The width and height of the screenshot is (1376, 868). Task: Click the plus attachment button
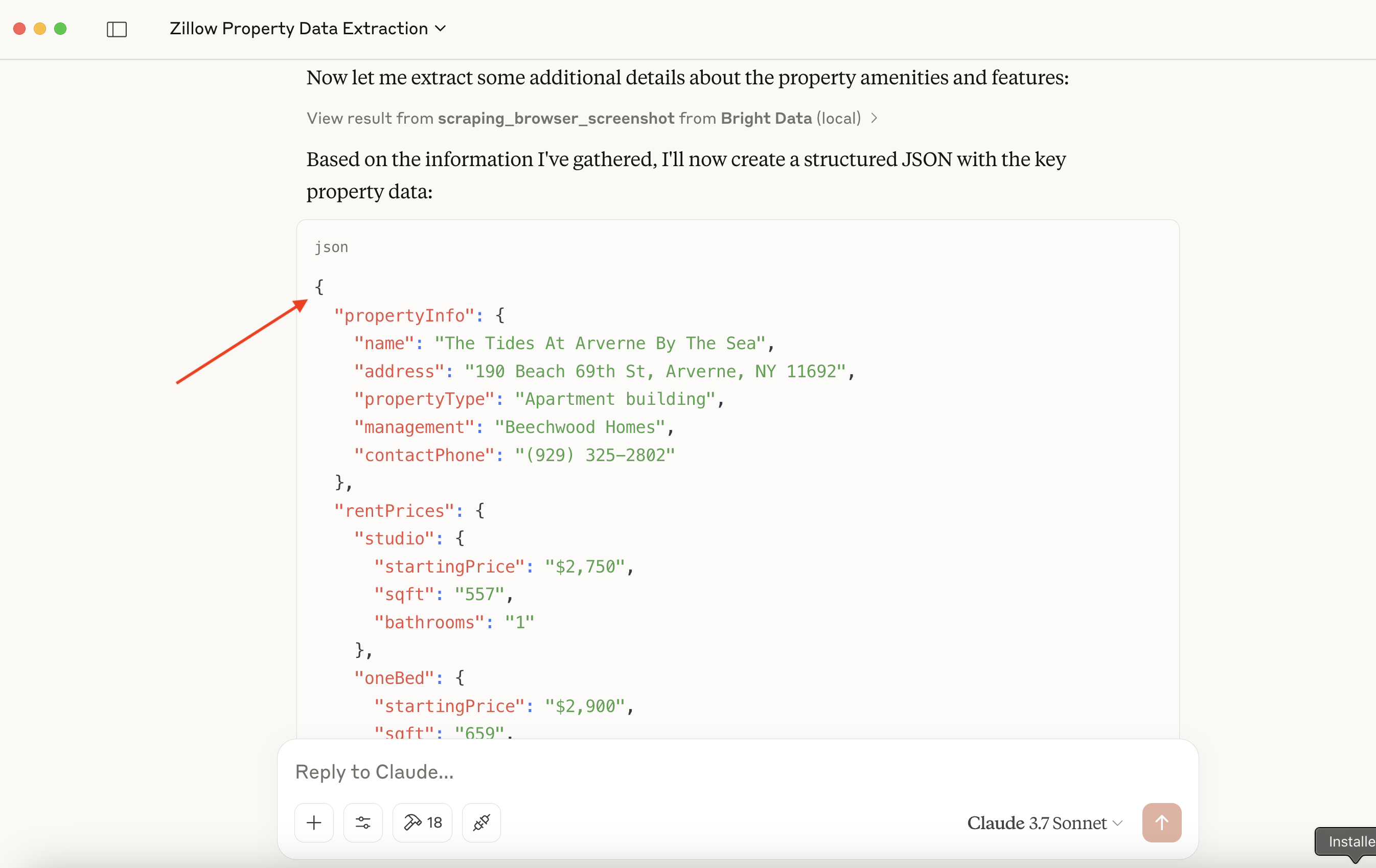[x=314, y=823]
